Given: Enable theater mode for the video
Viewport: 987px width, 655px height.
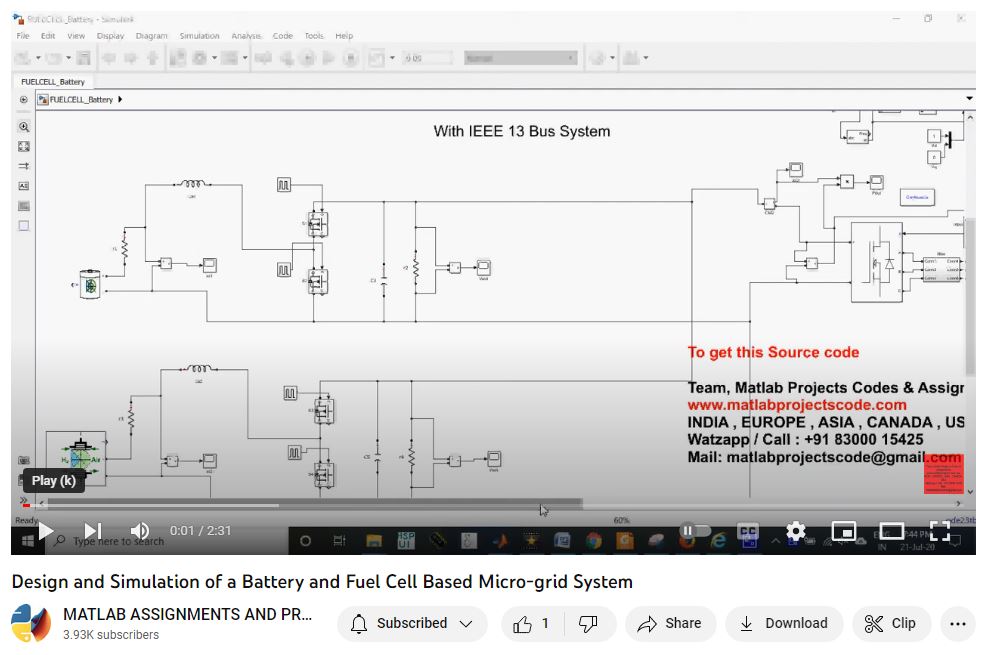Looking at the screenshot, I should 892,531.
